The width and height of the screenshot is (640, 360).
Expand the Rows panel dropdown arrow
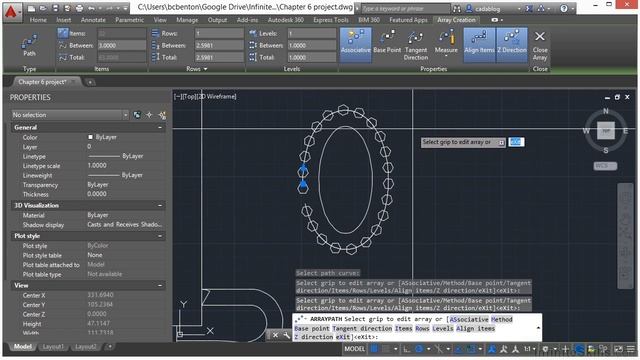click(205, 69)
